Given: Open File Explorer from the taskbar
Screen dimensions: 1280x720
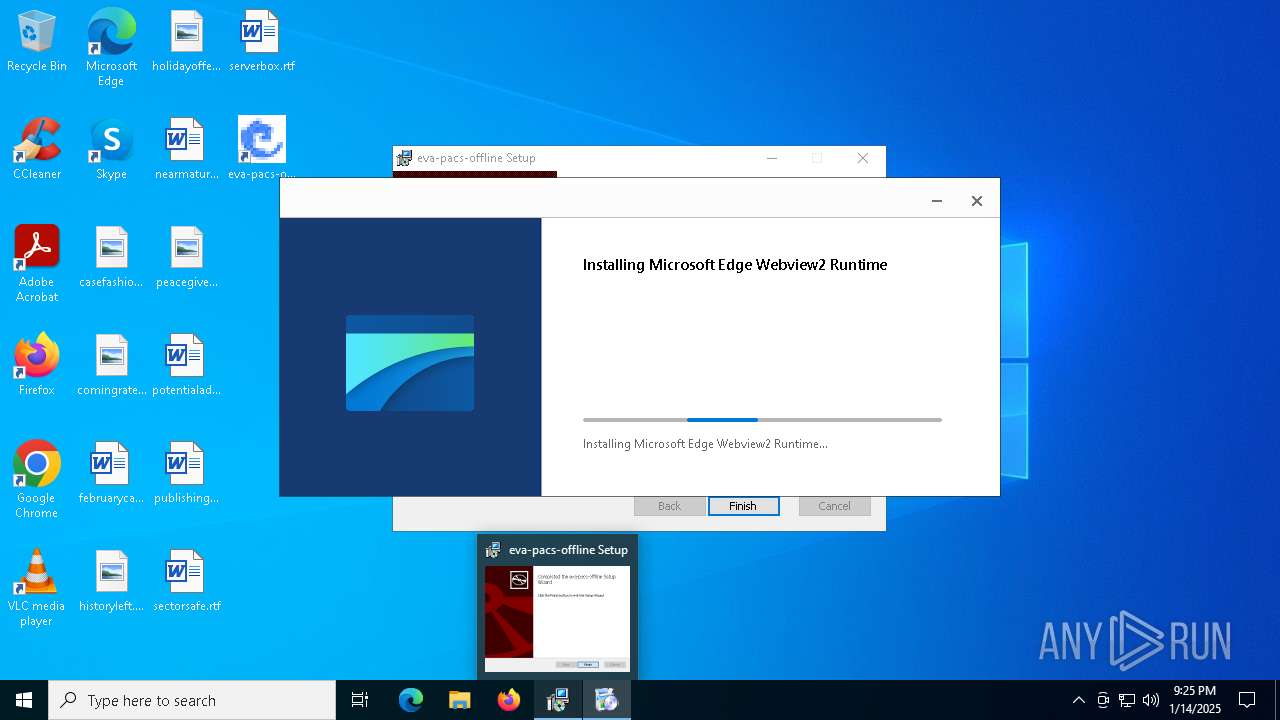Looking at the screenshot, I should click(x=459, y=700).
